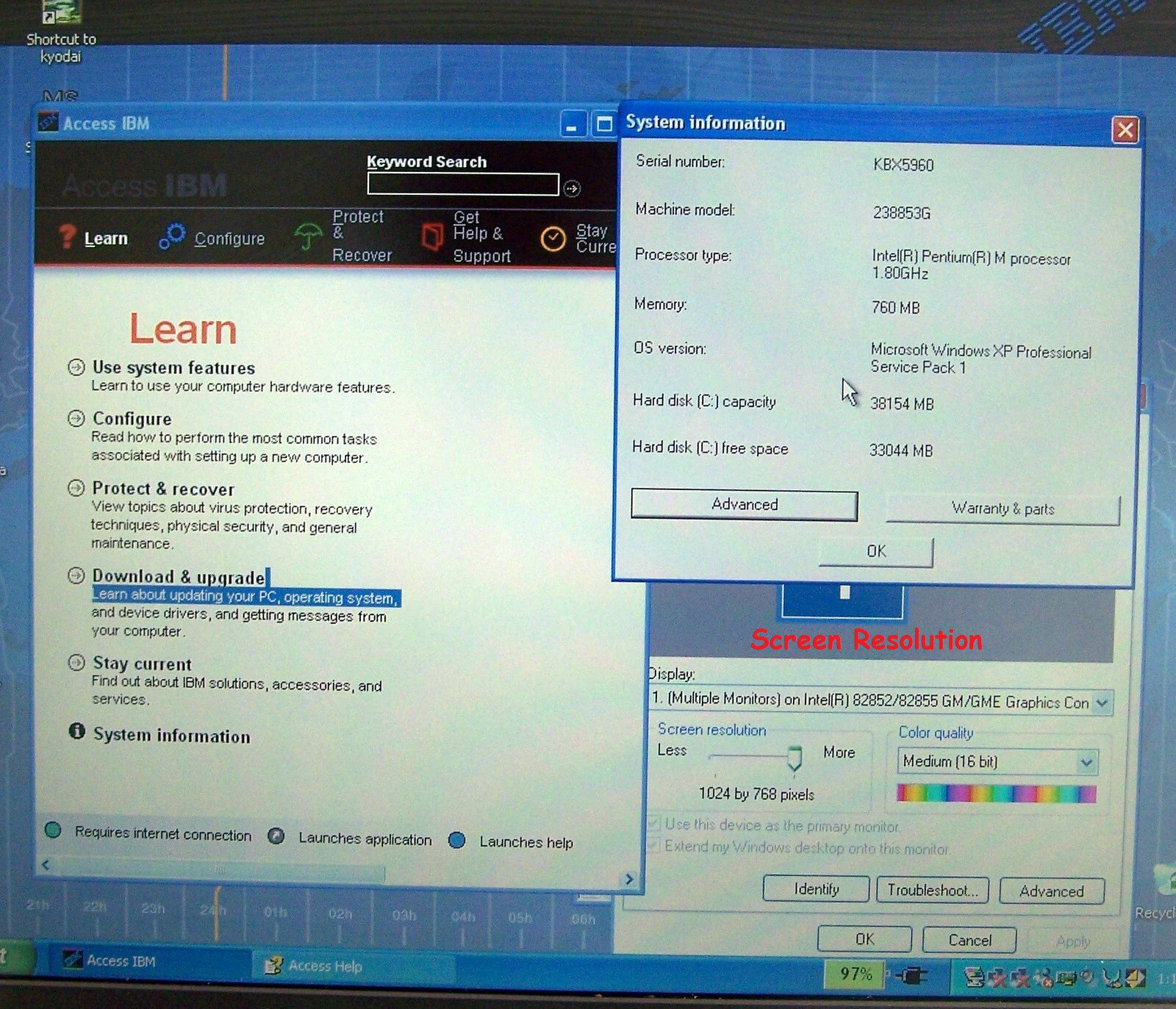Click the Keyword Search go arrow icon
1176x1009 pixels.
tap(572, 188)
